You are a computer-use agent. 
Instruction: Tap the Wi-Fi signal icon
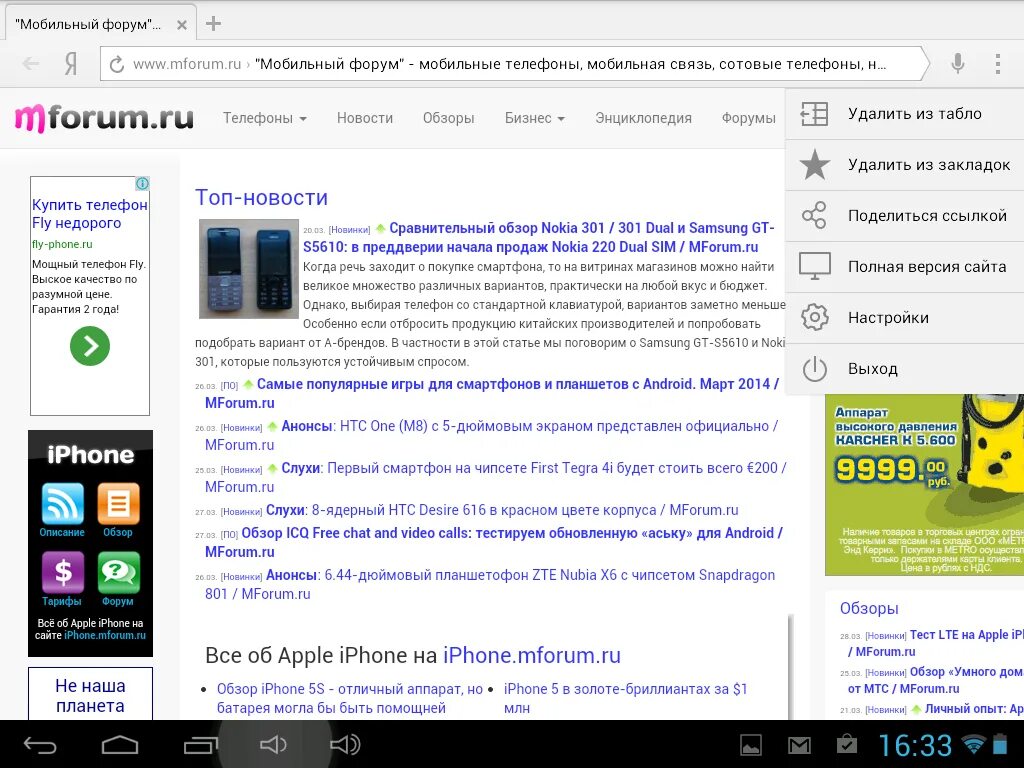[974, 744]
